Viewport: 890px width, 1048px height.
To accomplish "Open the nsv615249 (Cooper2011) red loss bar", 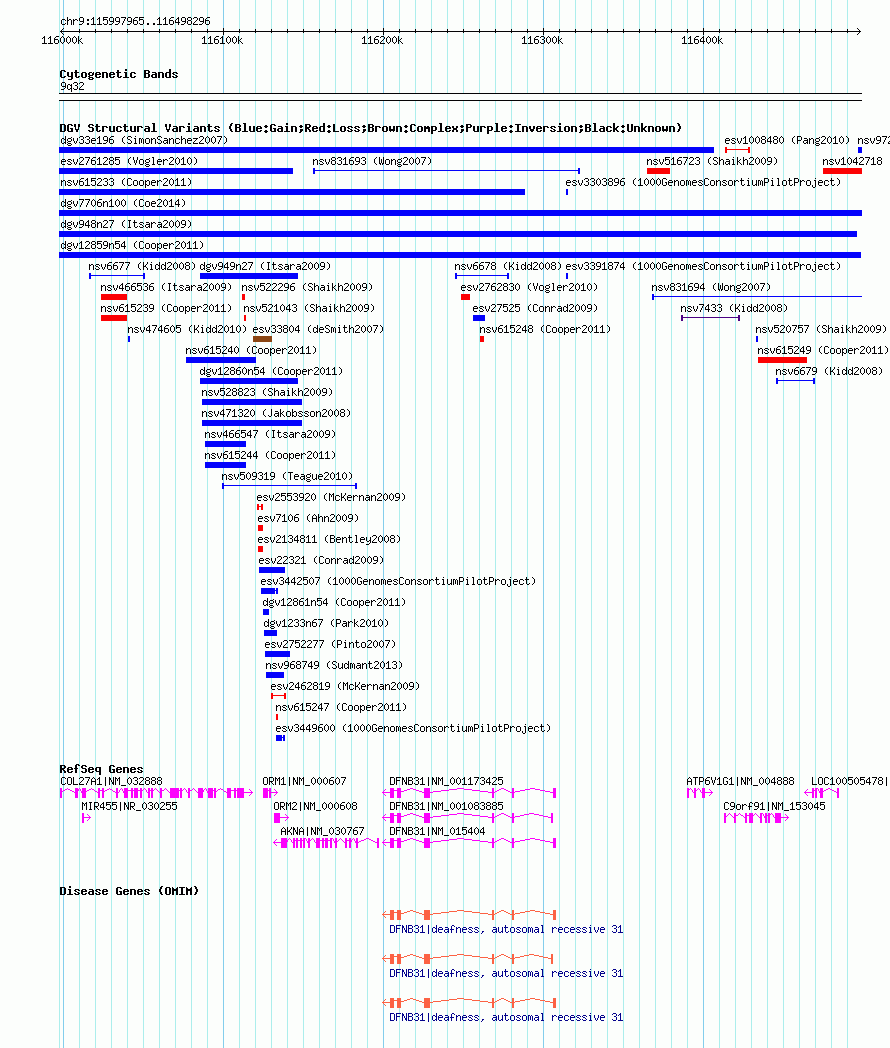I will [782, 360].
